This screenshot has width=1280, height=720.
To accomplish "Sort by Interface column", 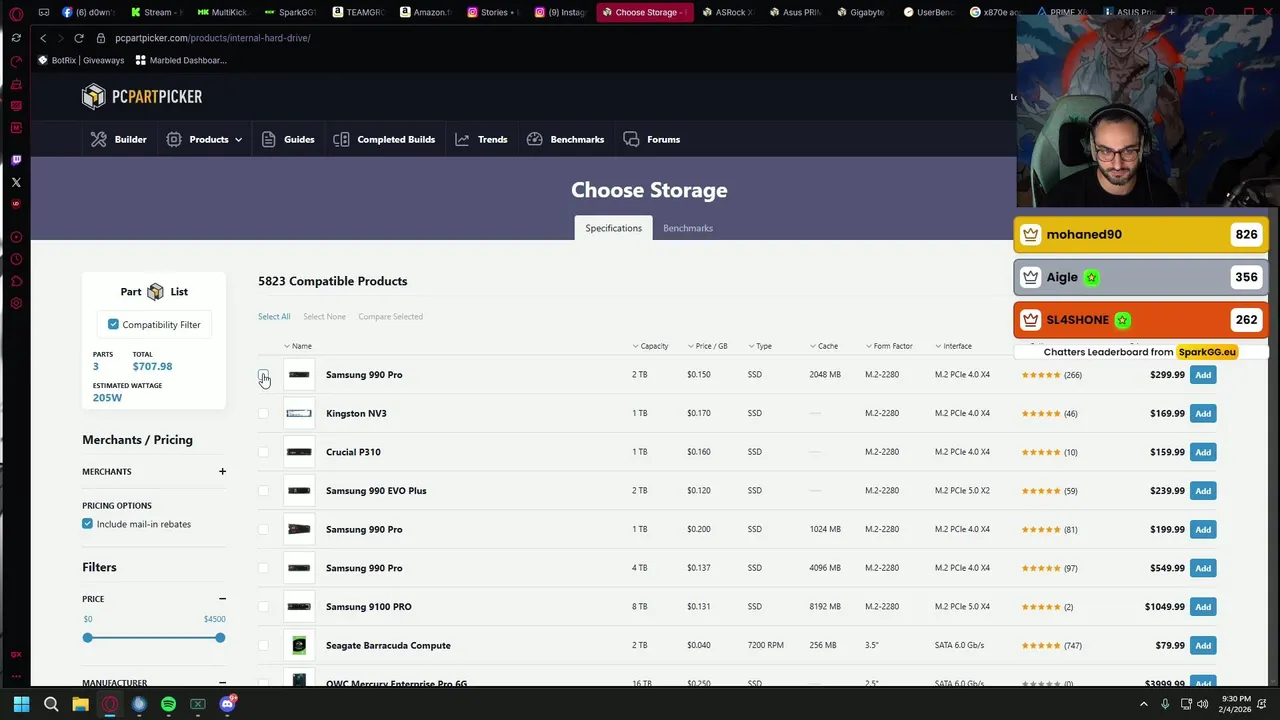I will (954, 346).
